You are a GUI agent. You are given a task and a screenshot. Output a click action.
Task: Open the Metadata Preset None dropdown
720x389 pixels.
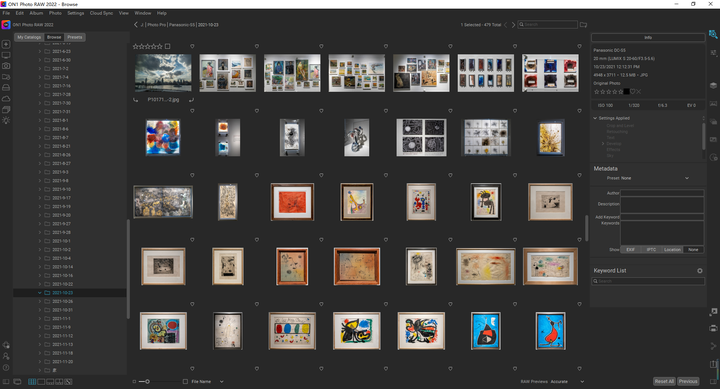click(x=647, y=178)
